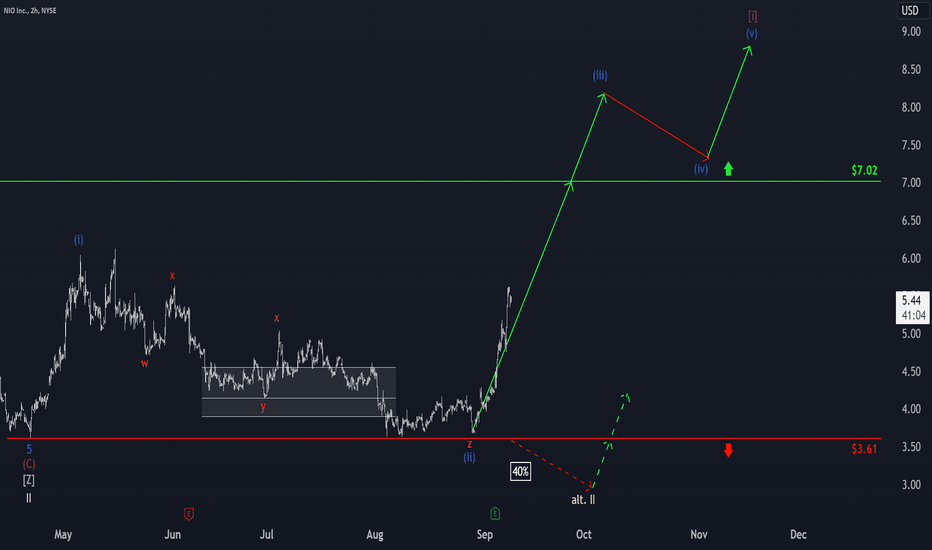Click the green earnings marker near September
Screen dimensions: 932x550
pyautogui.click(x=495, y=513)
